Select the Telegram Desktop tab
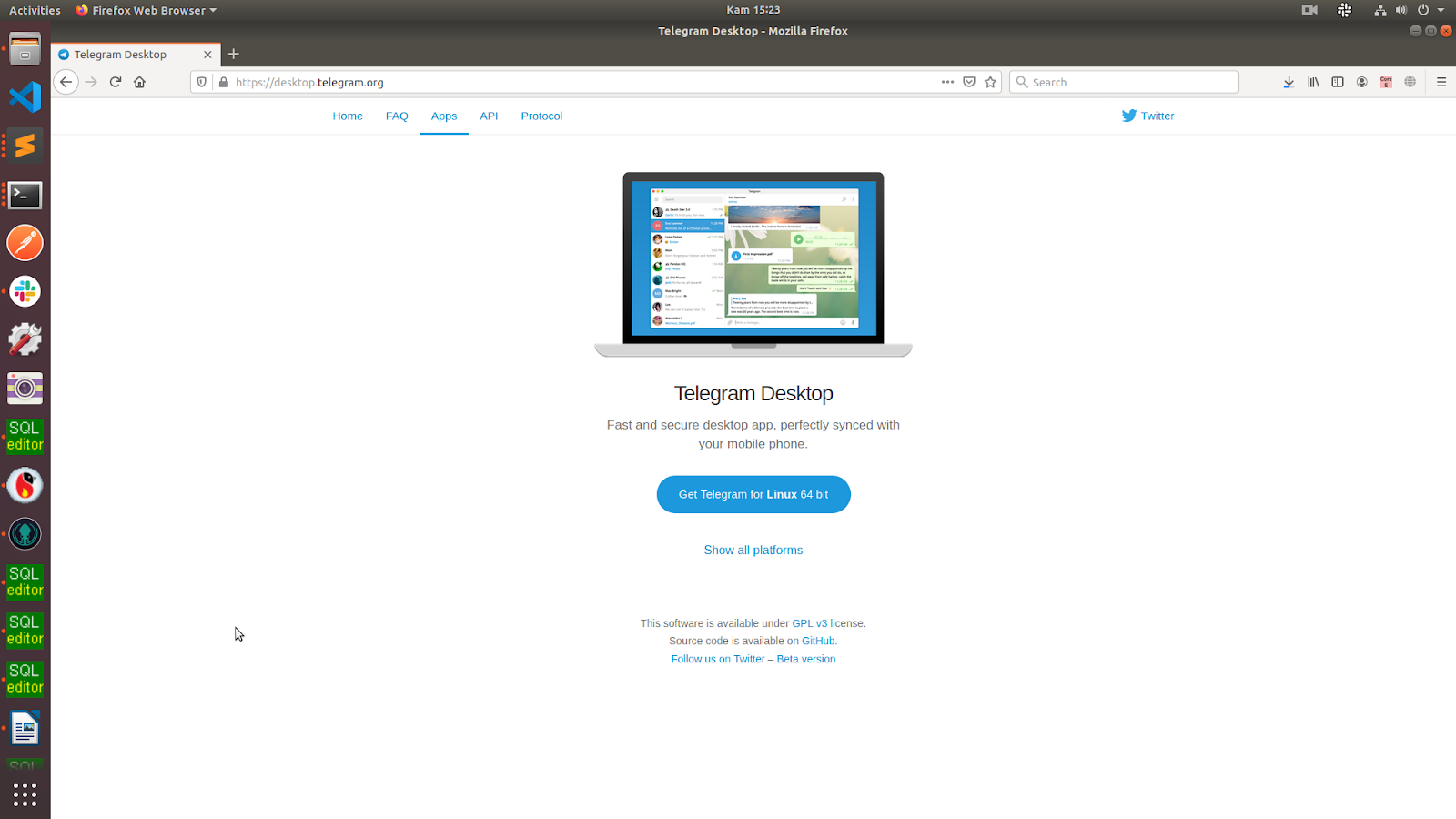1456x819 pixels. coord(136,55)
